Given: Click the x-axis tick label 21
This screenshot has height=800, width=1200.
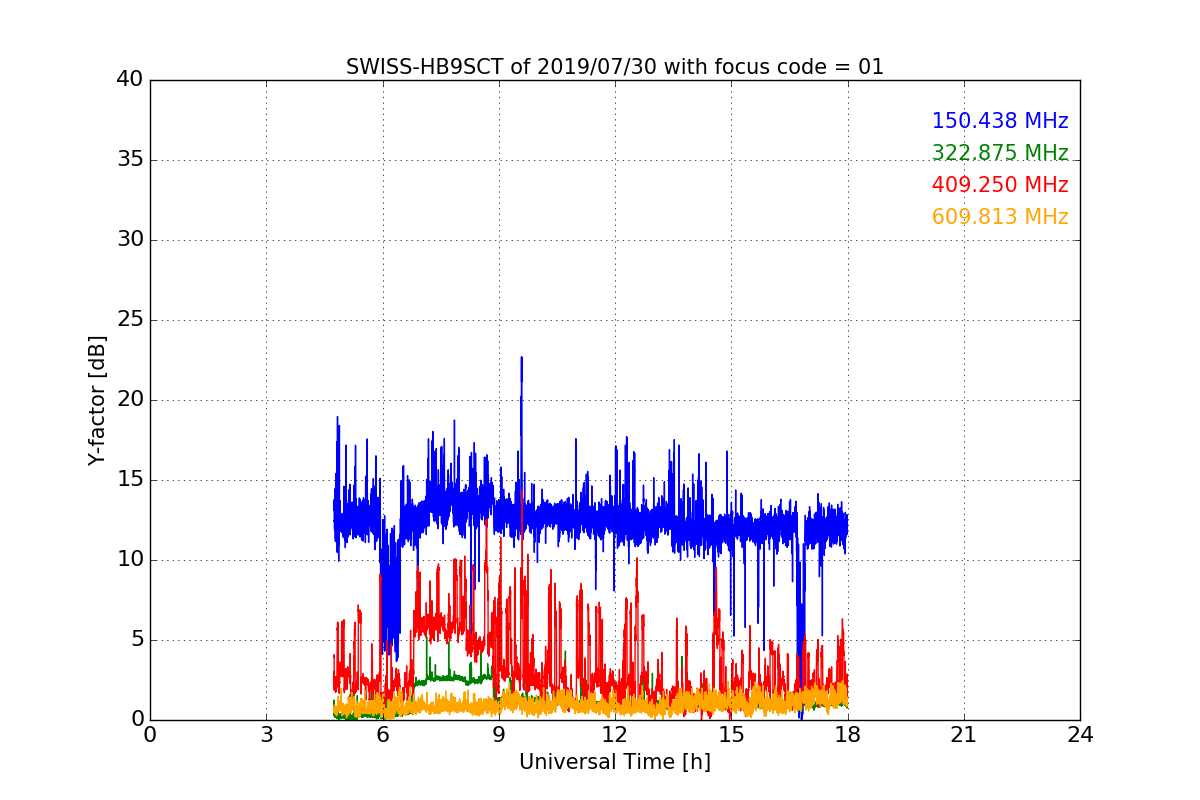Looking at the screenshot, I should [x=964, y=735].
